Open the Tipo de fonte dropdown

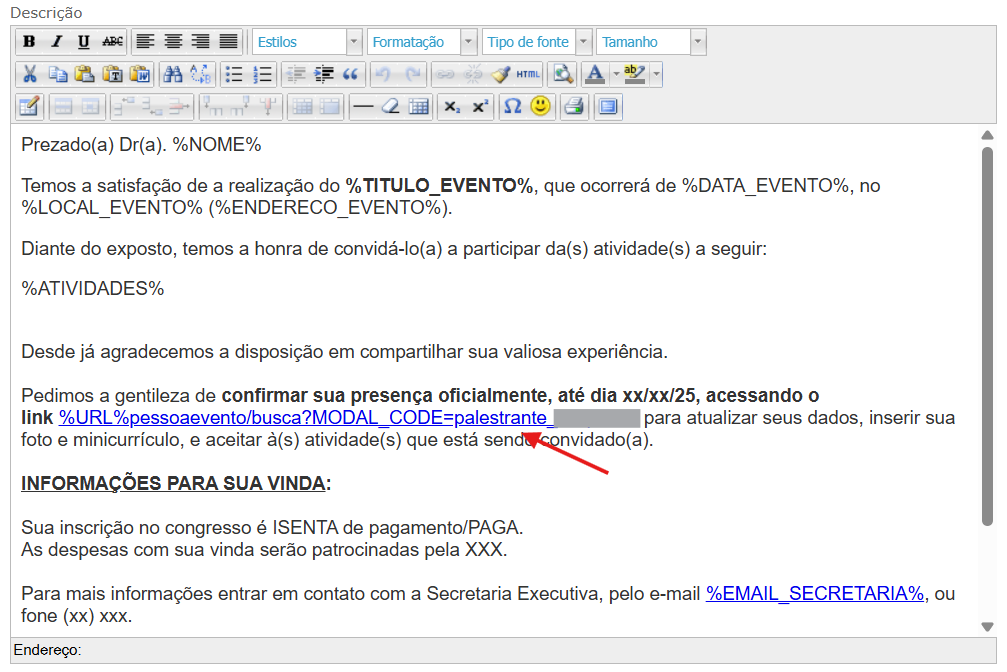pos(537,42)
